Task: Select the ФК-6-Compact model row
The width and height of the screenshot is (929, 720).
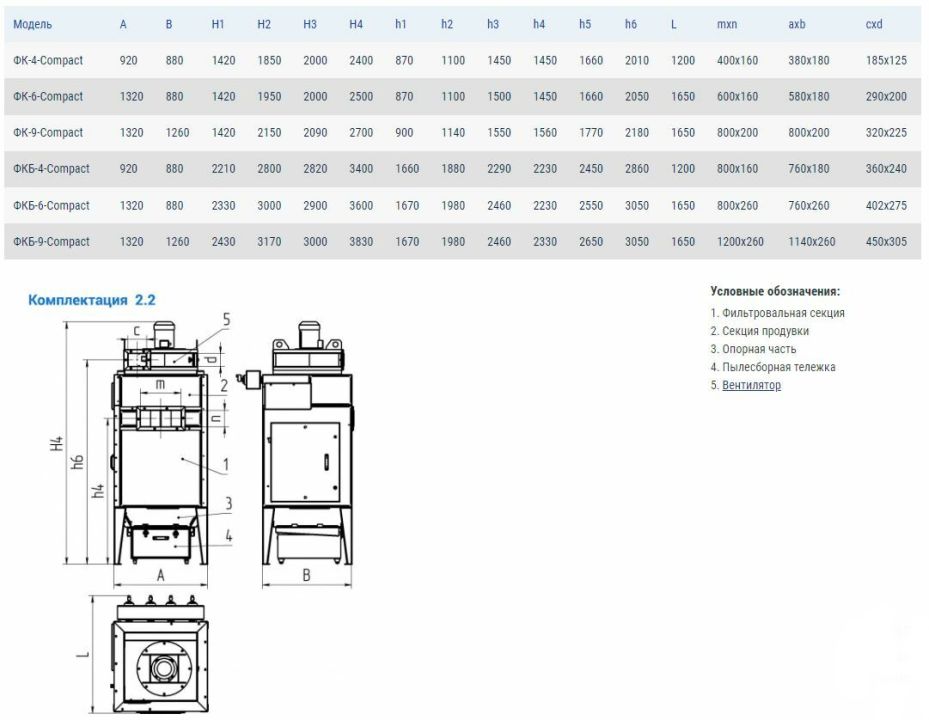Action: pos(462,97)
